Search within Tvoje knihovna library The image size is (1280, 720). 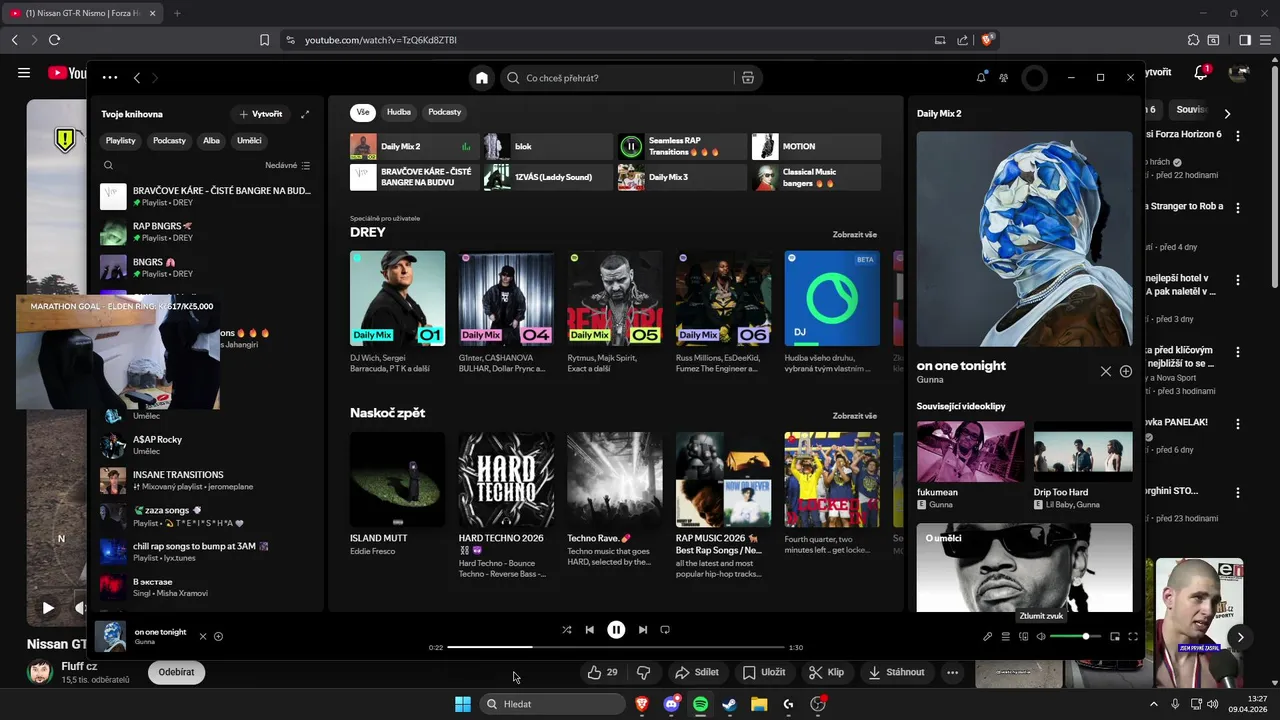point(108,165)
